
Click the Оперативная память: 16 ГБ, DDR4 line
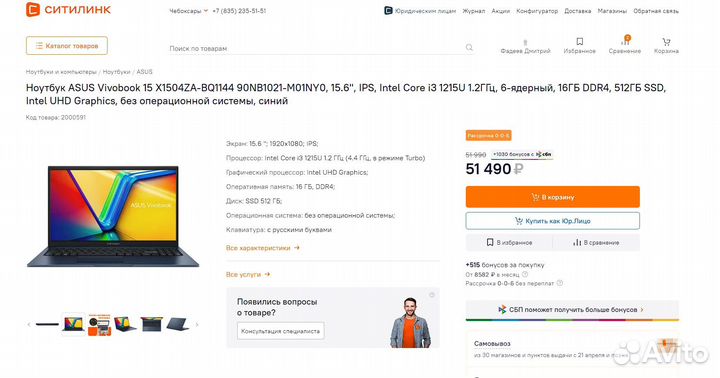coord(281,186)
